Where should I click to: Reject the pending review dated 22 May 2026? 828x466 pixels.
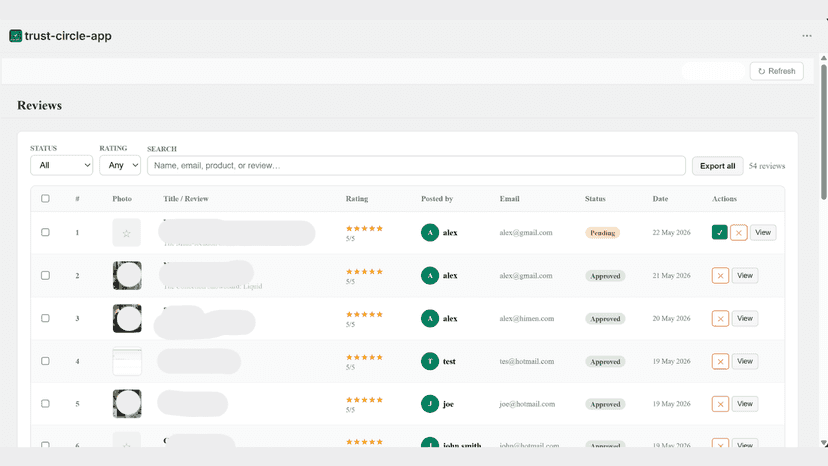tap(739, 232)
